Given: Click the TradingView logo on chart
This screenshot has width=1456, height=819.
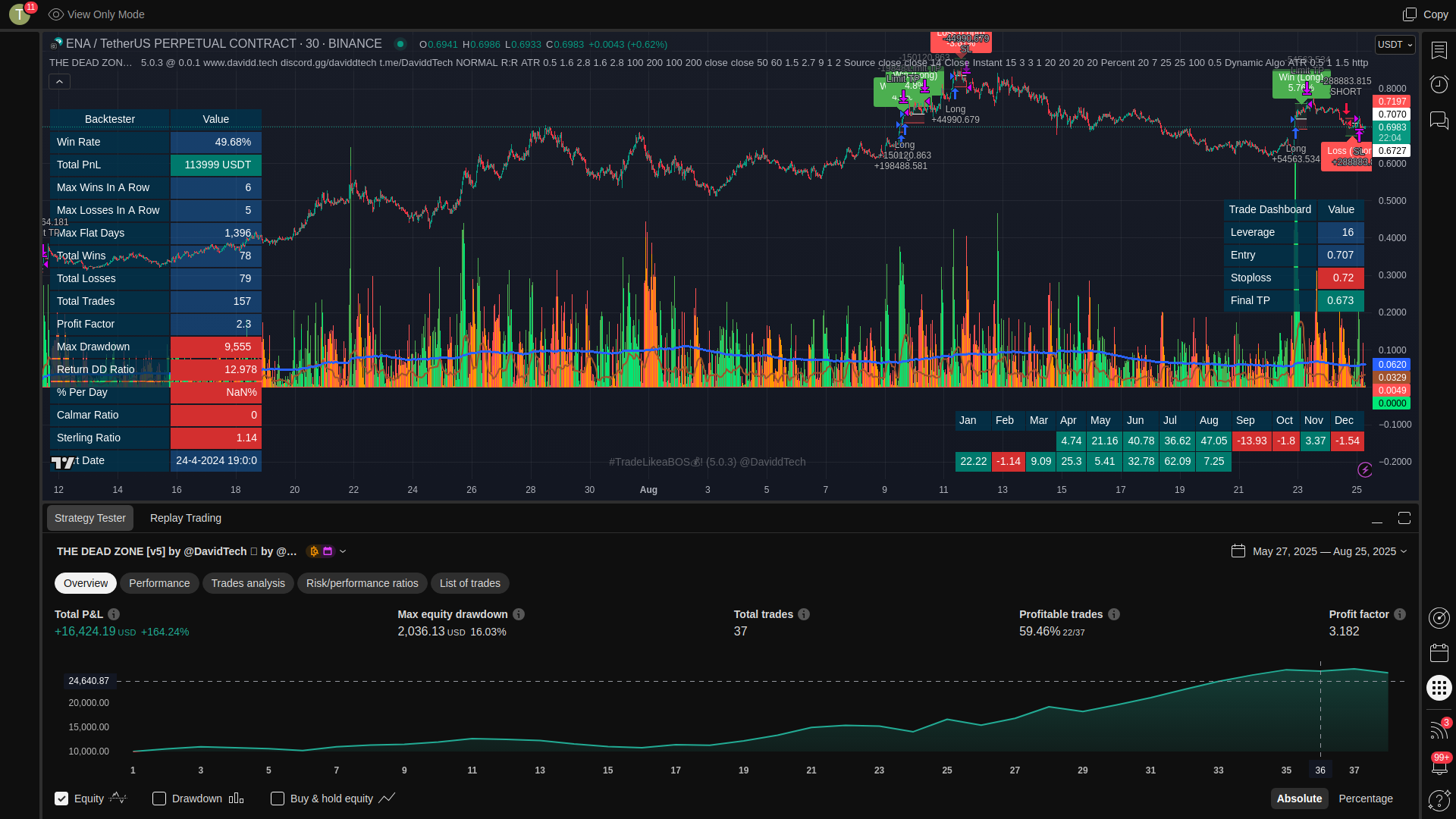Looking at the screenshot, I should (63, 462).
